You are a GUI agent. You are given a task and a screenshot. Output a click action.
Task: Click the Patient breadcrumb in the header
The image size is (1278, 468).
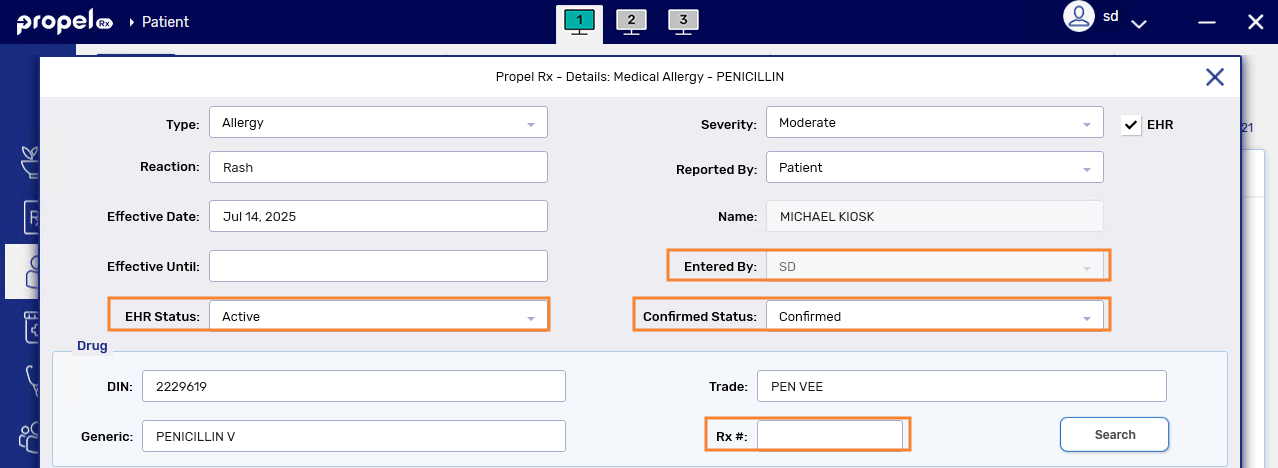[x=165, y=22]
